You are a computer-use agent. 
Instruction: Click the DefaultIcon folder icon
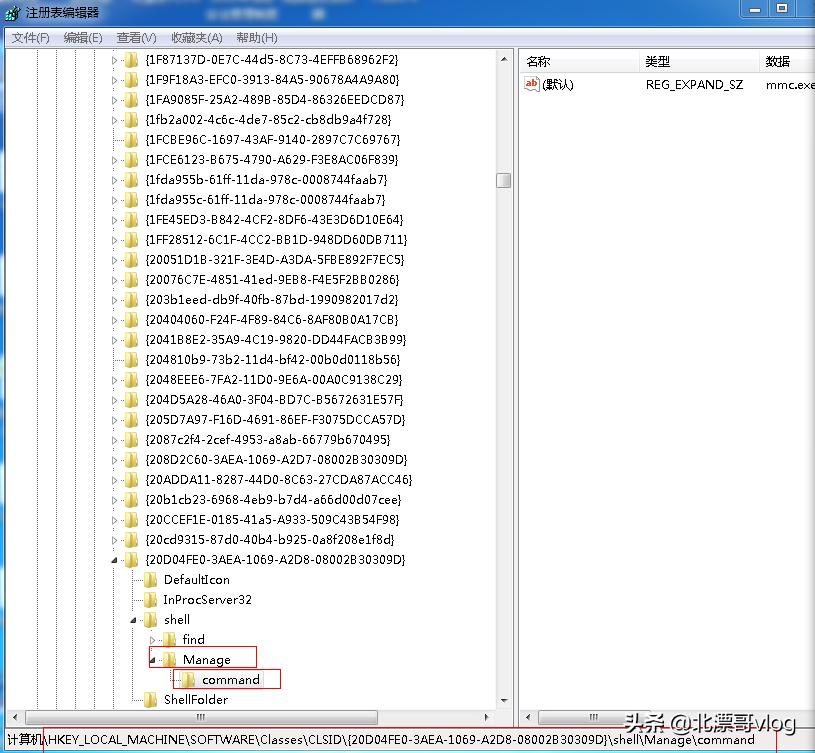(151, 580)
